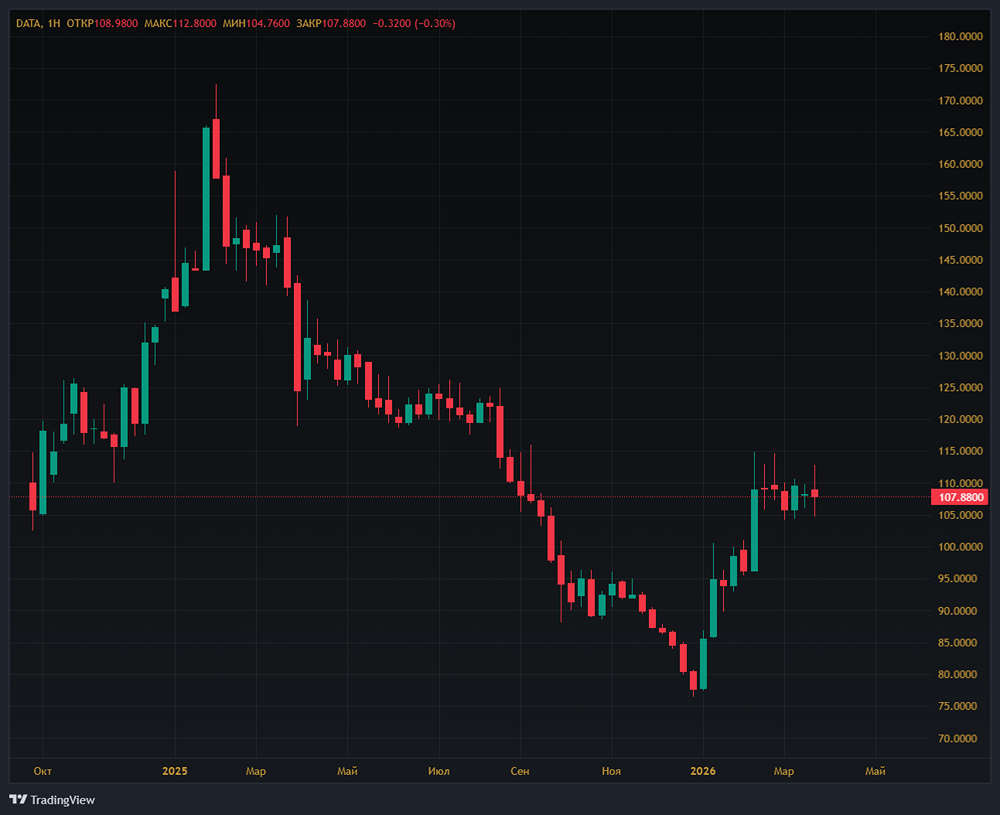Click the Июл time axis label
Screen dimensions: 1000x815
click(x=439, y=771)
